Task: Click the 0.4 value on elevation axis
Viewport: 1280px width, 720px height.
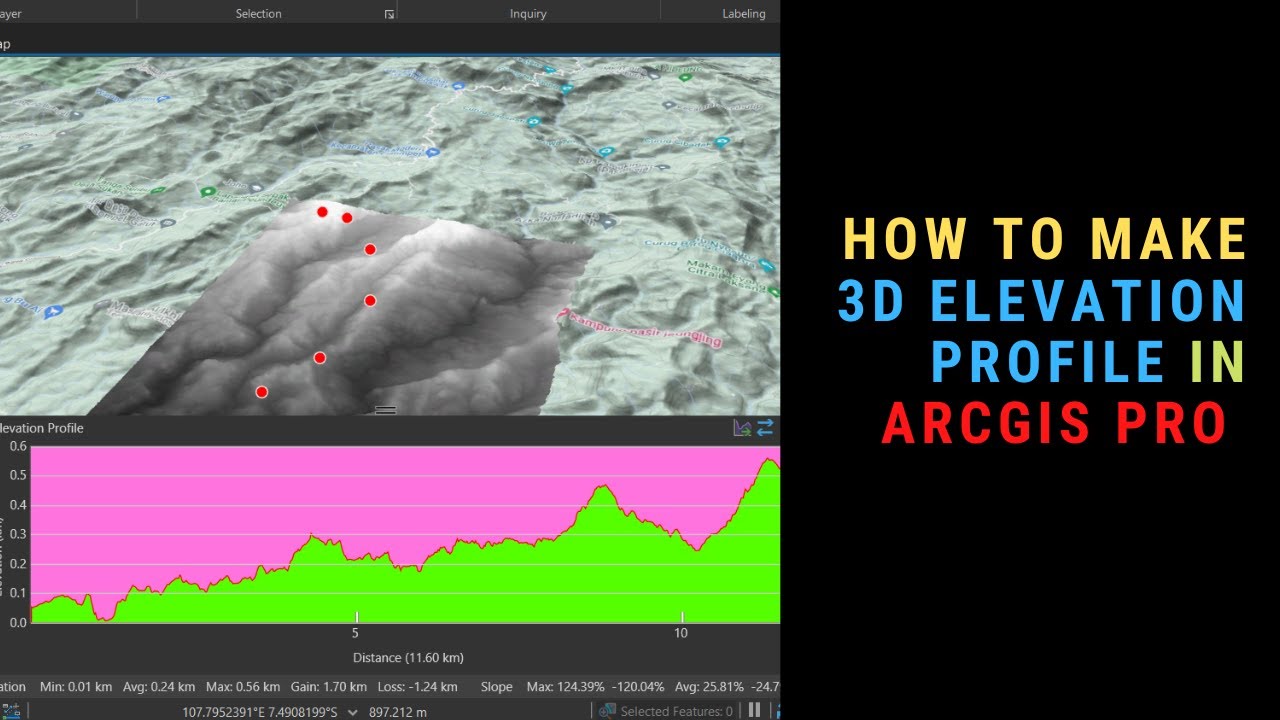Action: click(x=18, y=505)
